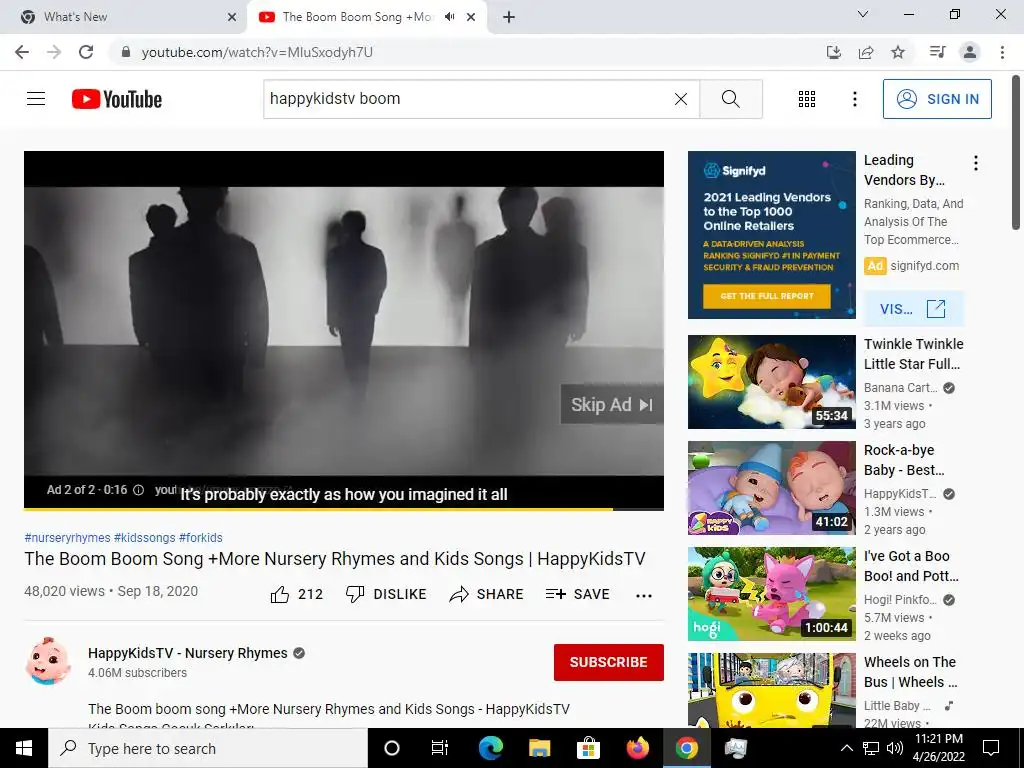Open the HappyKidsTV channel avatar

tap(47, 661)
